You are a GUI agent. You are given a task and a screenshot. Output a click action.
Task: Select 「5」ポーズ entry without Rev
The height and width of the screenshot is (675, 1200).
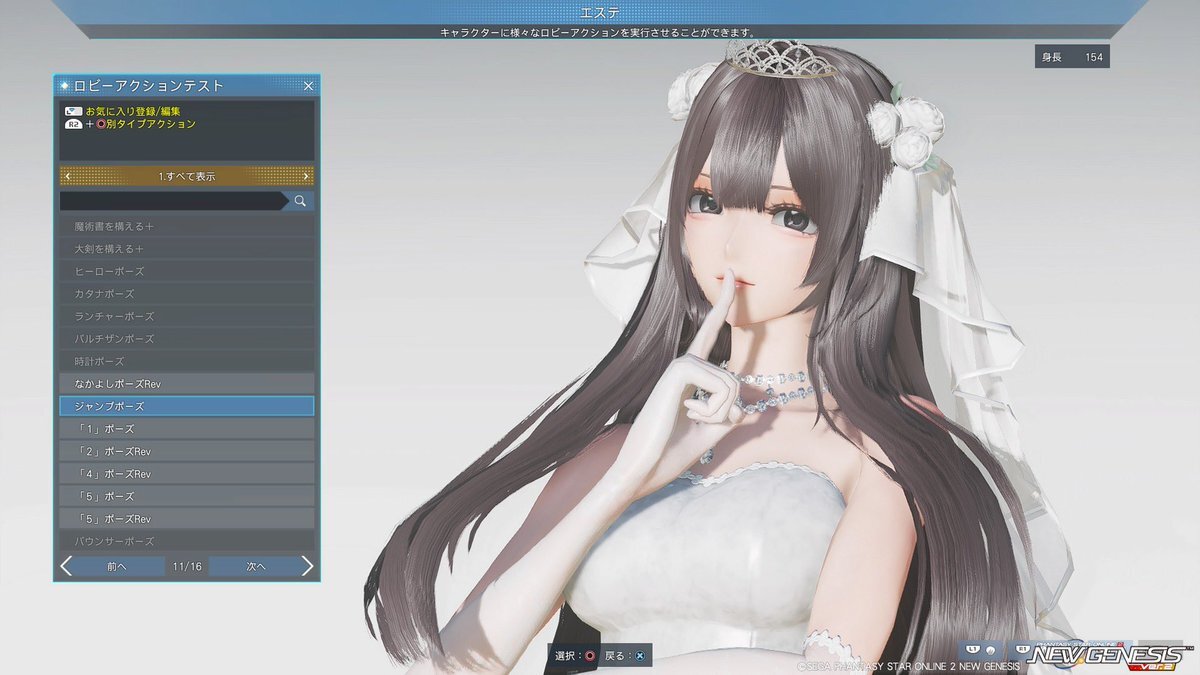point(187,496)
